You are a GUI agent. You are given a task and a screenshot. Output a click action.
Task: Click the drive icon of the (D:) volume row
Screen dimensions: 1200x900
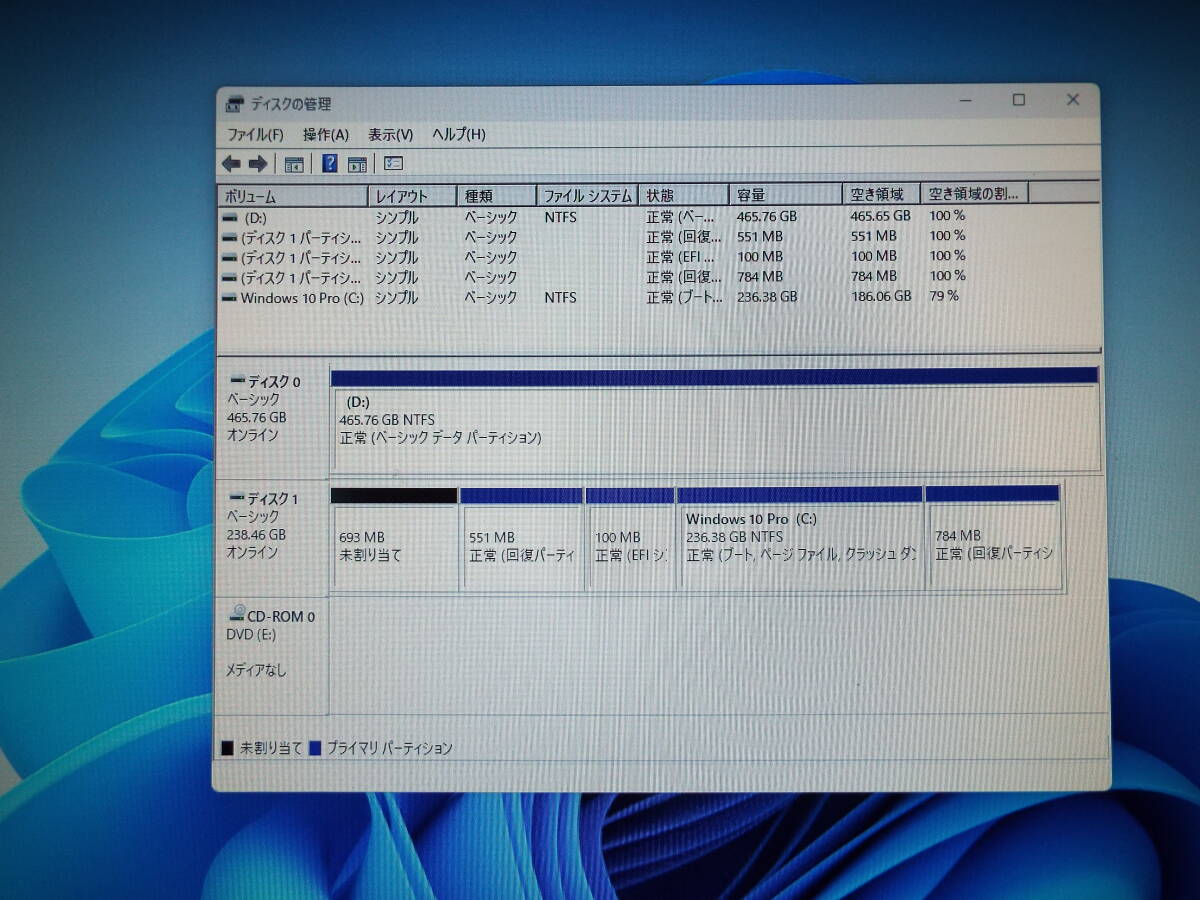pos(230,217)
